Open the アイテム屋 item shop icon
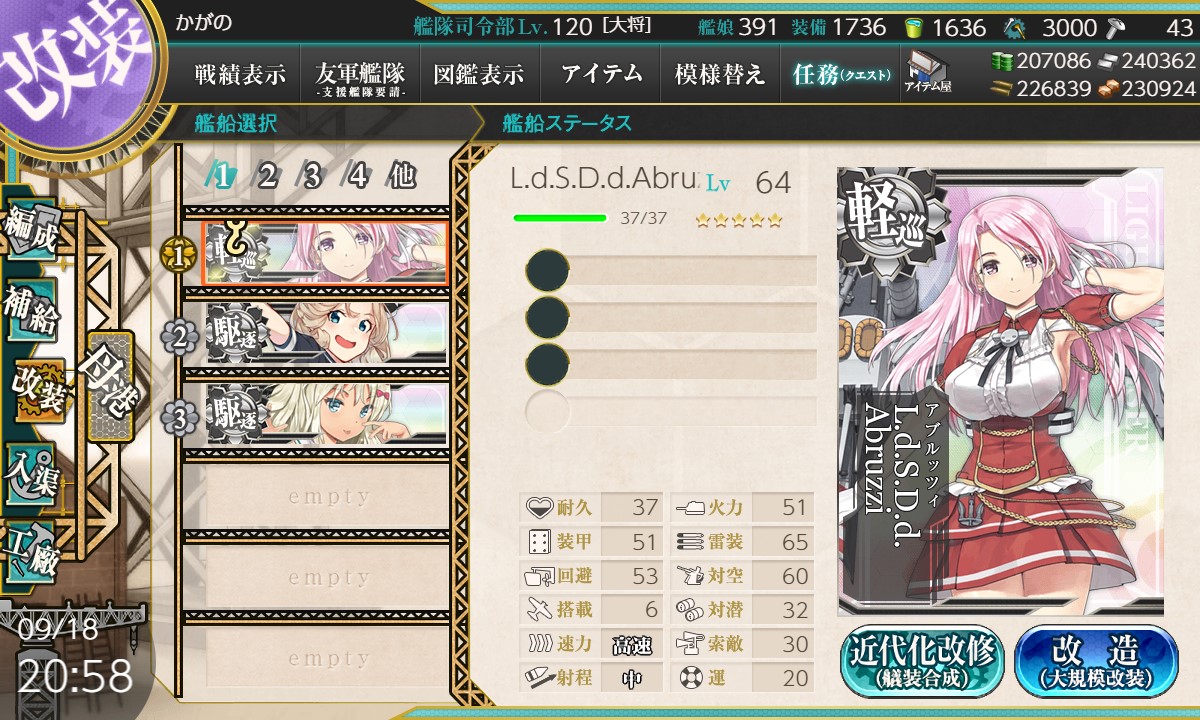The width and height of the screenshot is (1200, 720). pyautogui.click(x=926, y=71)
